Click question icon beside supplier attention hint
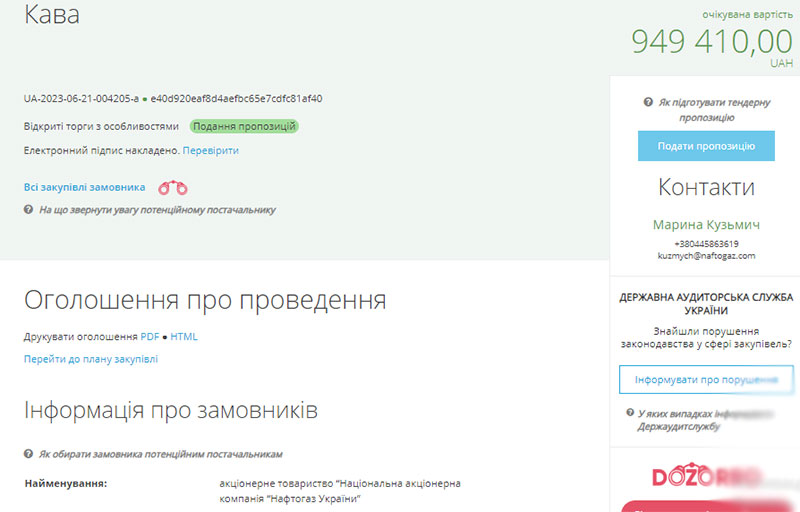This screenshot has height=512, width=800. tap(28, 210)
